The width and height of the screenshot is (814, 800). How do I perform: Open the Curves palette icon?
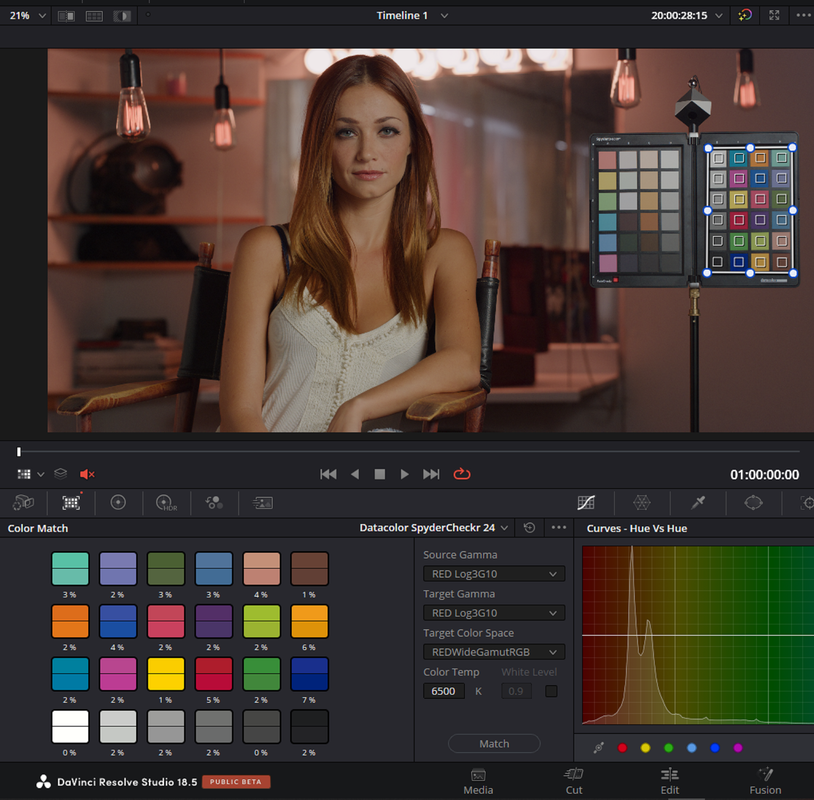[x=586, y=503]
